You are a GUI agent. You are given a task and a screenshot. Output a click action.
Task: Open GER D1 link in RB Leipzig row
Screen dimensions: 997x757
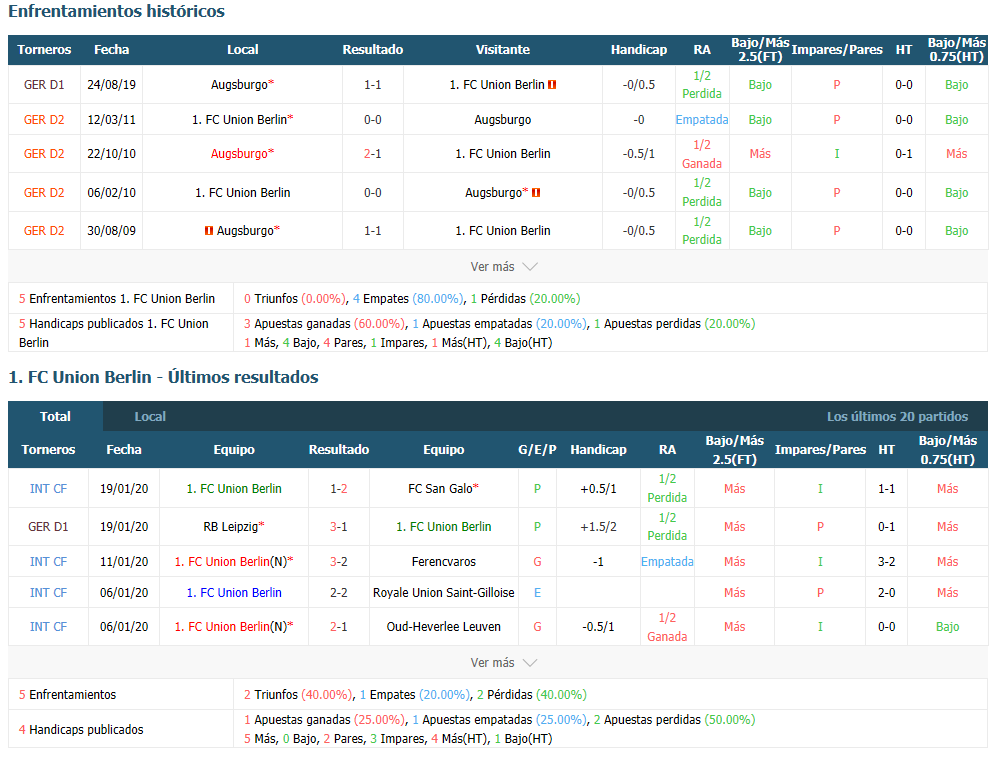pyautogui.click(x=48, y=527)
